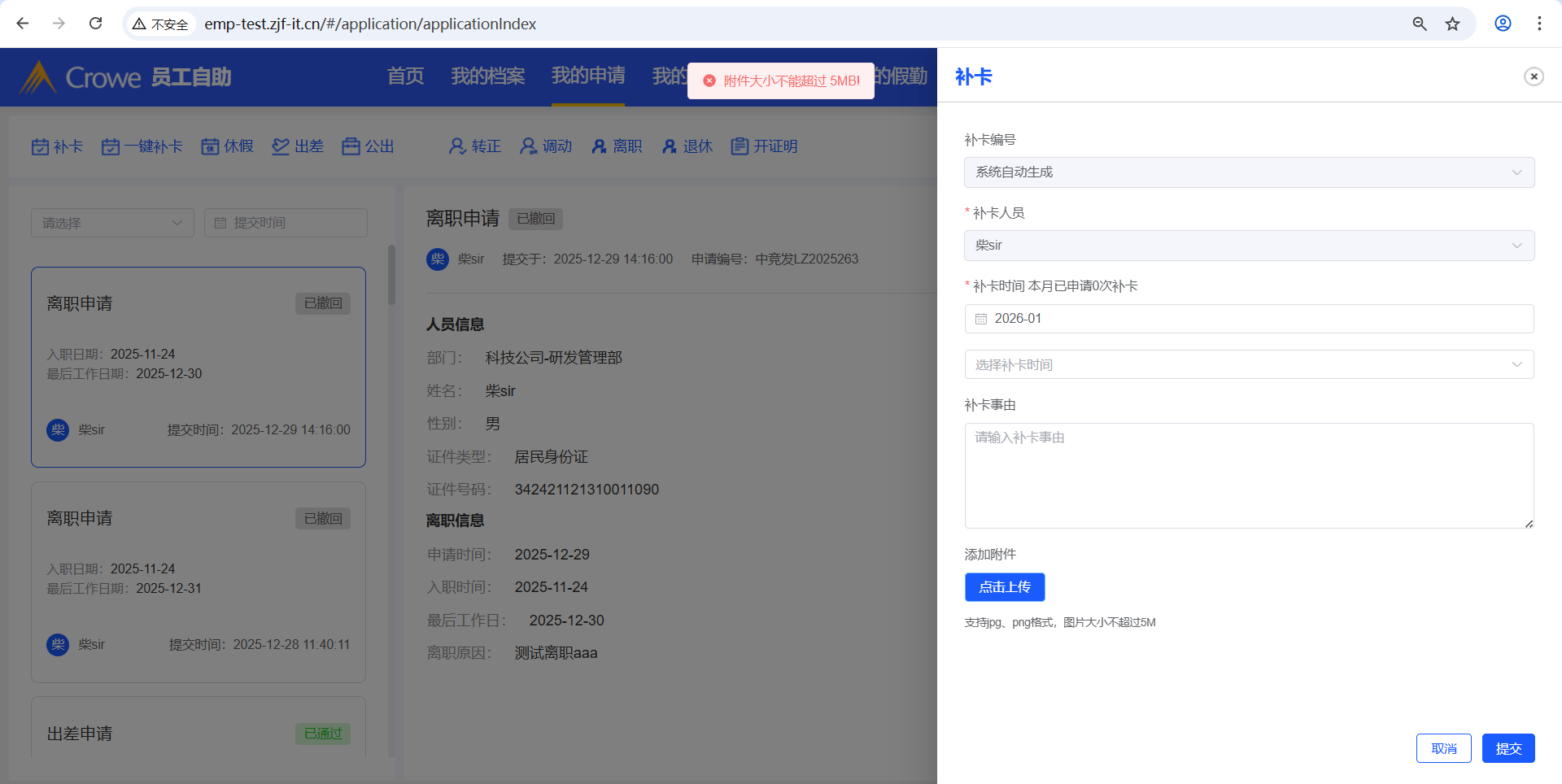1562x784 pixels.
Task: Close the 补卡 drawer panel
Action: 1534,76
